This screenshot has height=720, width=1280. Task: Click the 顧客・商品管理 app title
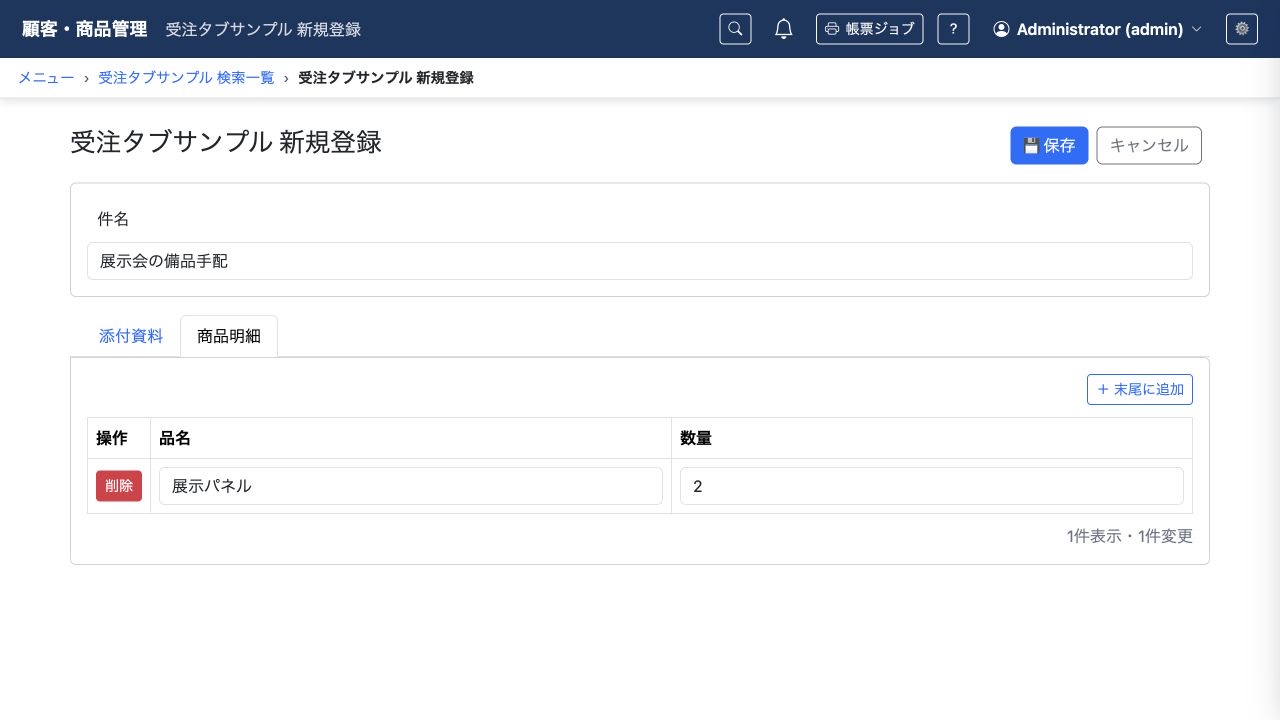pyautogui.click(x=85, y=29)
